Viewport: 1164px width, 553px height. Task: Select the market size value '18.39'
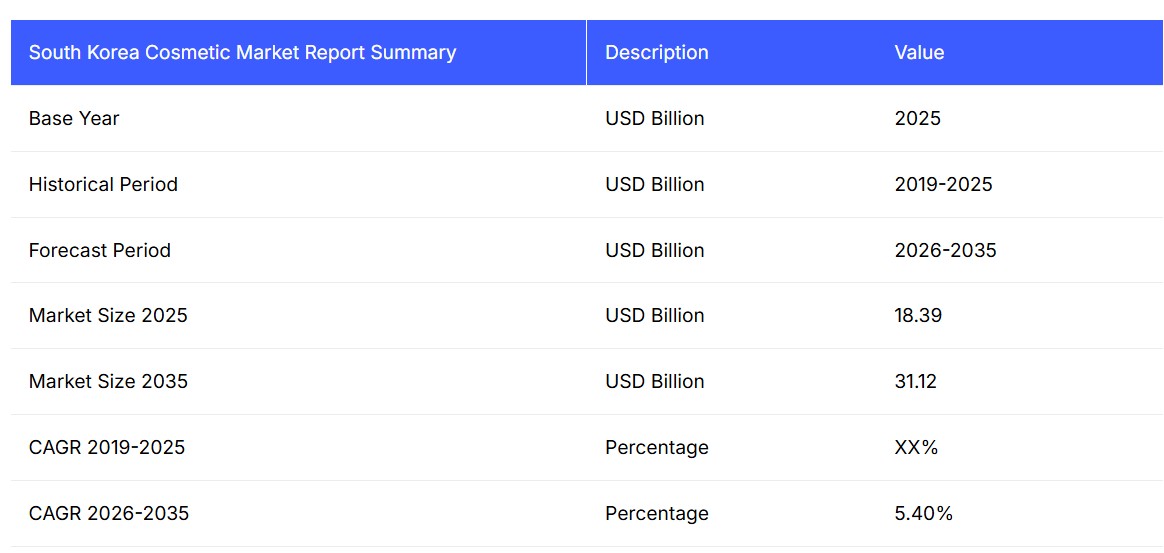coord(918,316)
